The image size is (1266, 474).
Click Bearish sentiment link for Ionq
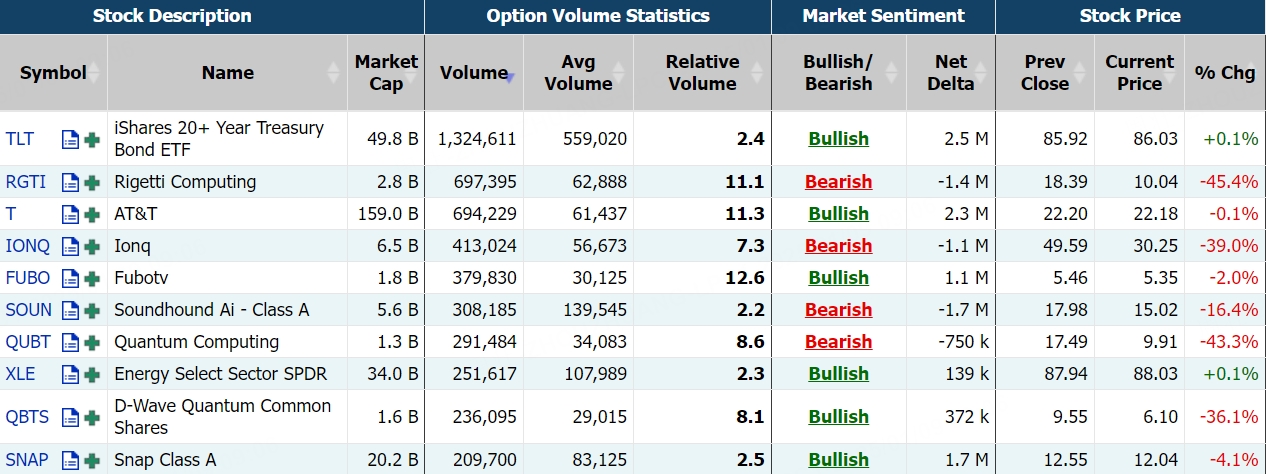pyautogui.click(x=838, y=246)
